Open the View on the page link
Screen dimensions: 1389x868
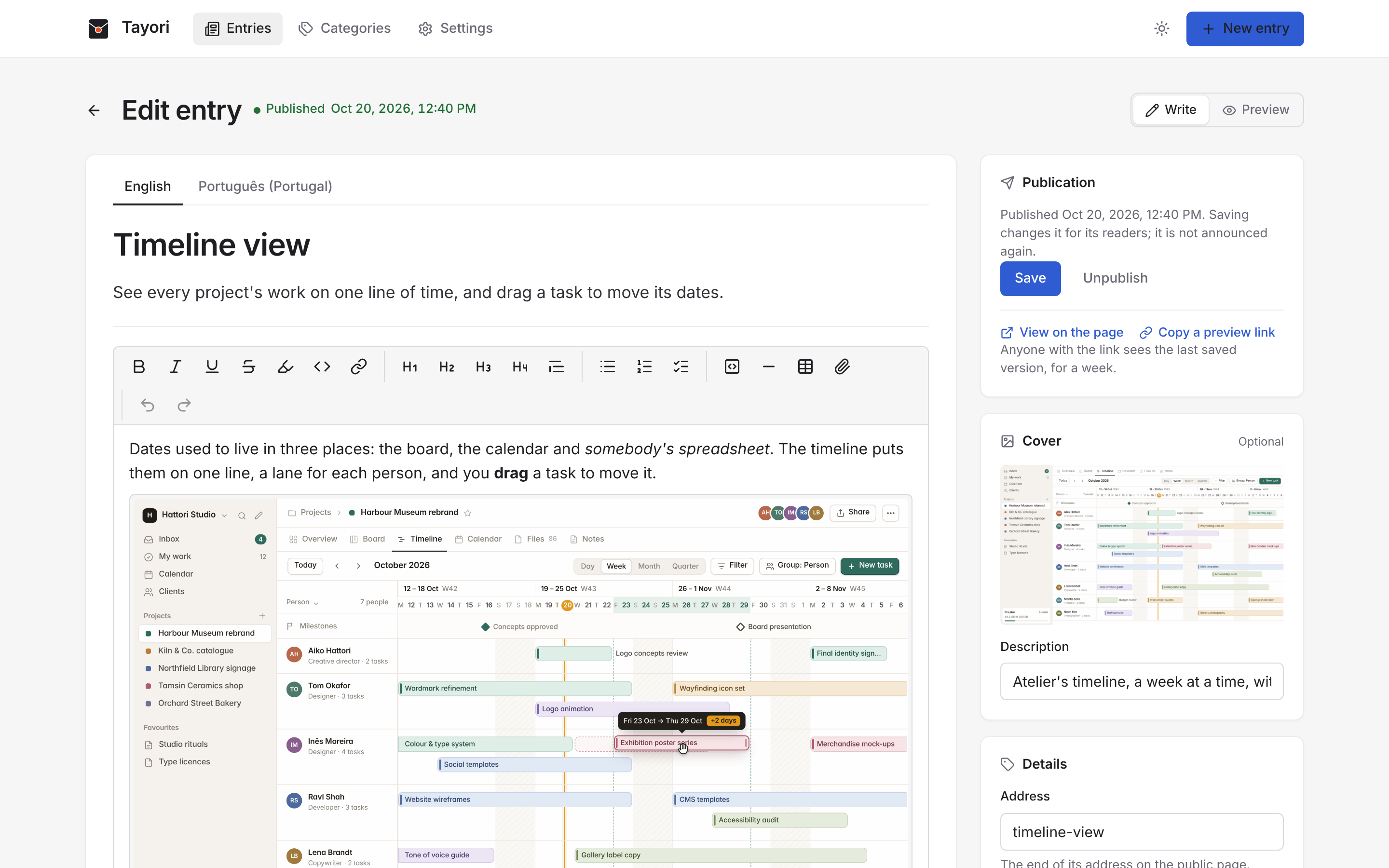pos(1062,332)
